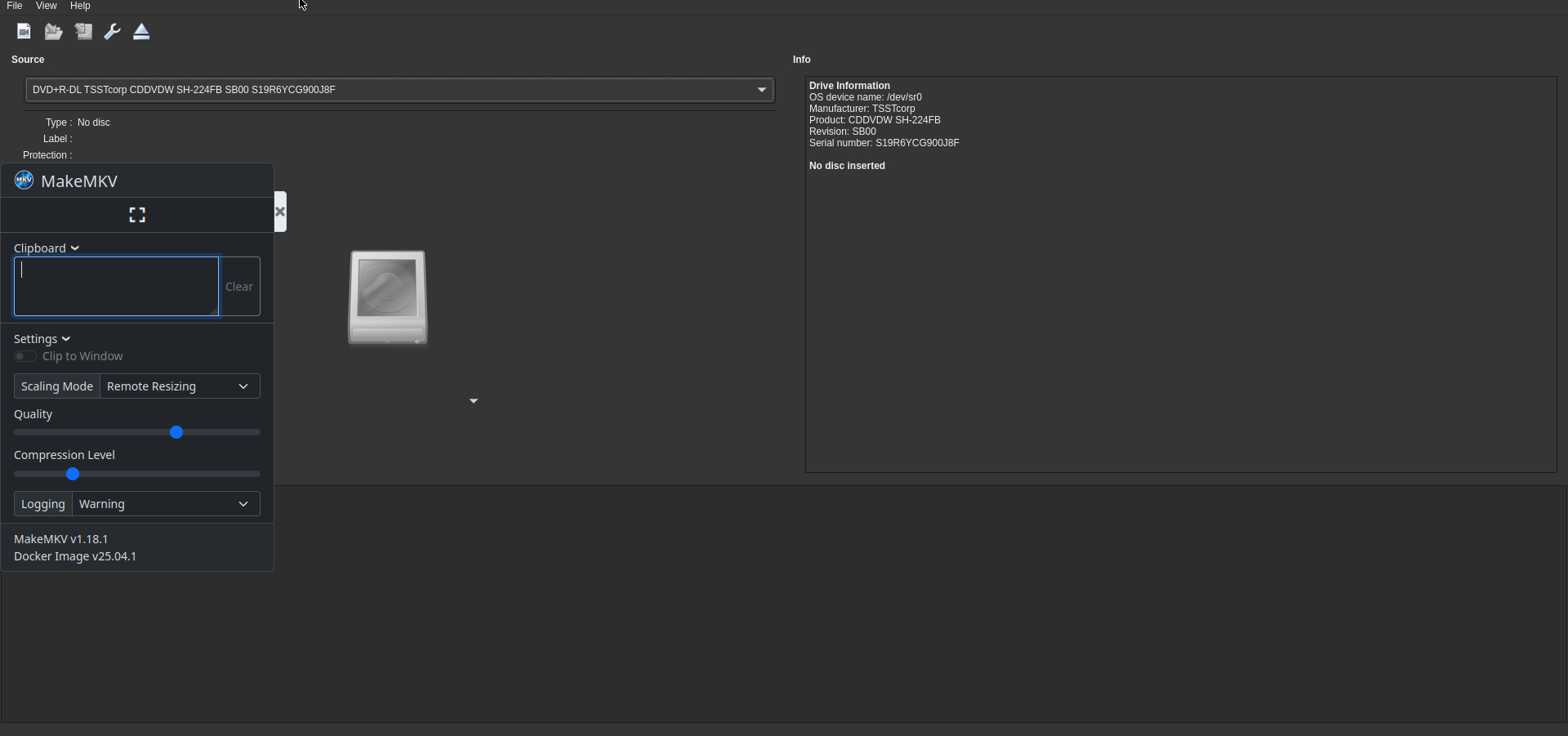Collapse the Settings section
The height and width of the screenshot is (736, 1568).
click(42, 339)
